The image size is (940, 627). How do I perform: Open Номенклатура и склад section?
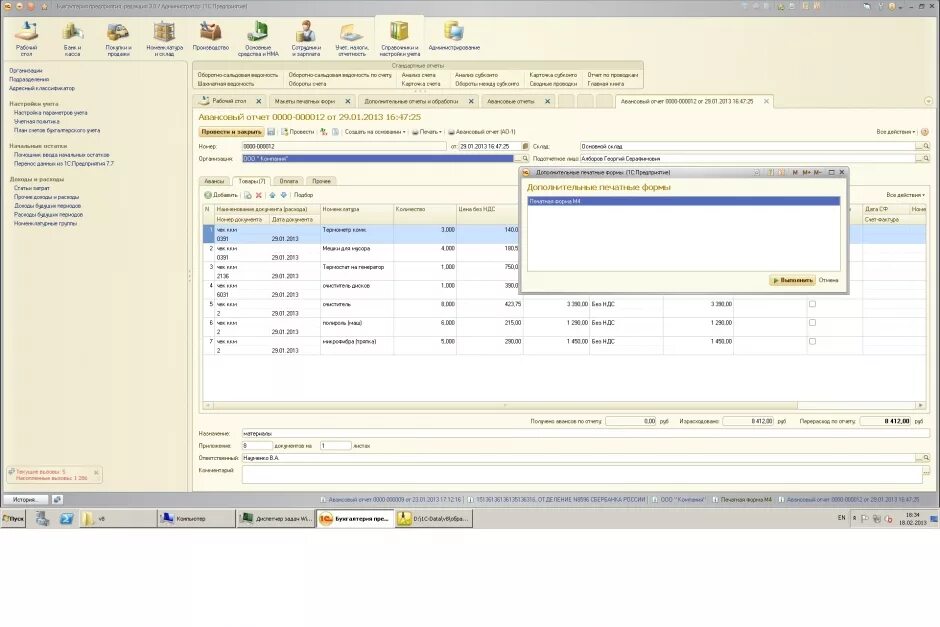[x=164, y=39]
